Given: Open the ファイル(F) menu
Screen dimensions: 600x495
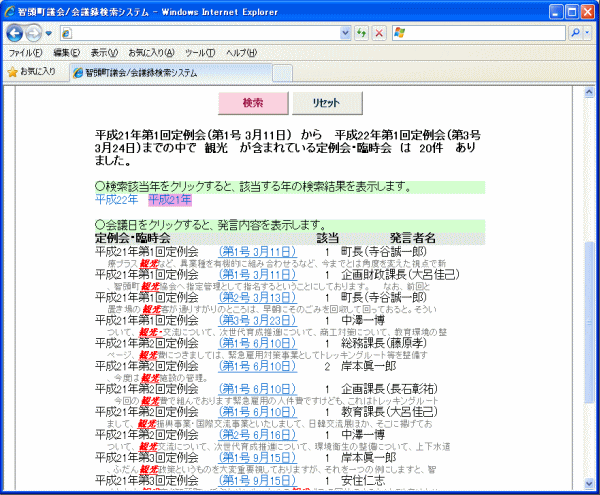Looking at the screenshot, I should click(x=25, y=53).
